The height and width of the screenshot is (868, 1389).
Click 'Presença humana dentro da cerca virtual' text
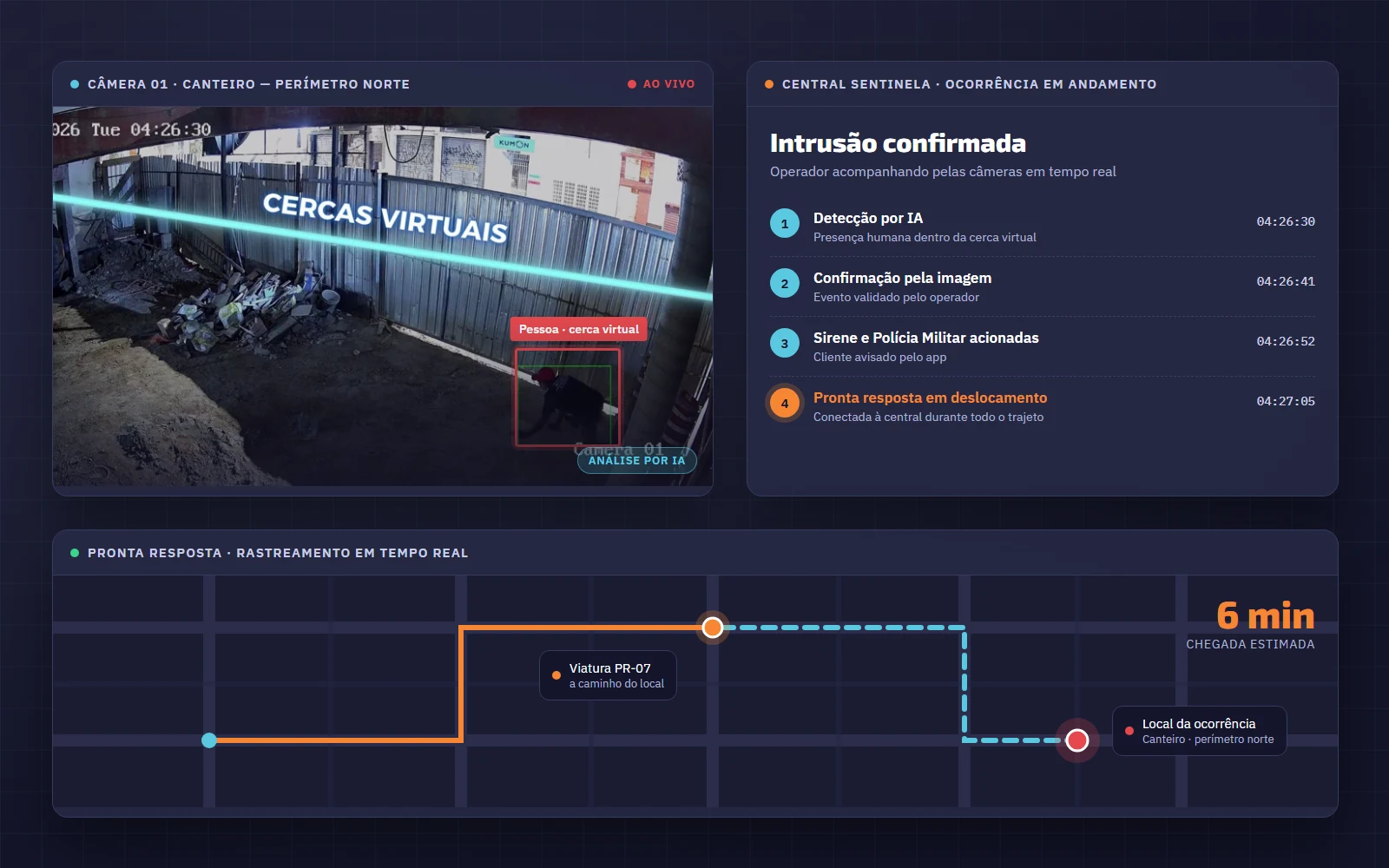tap(925, 238)
